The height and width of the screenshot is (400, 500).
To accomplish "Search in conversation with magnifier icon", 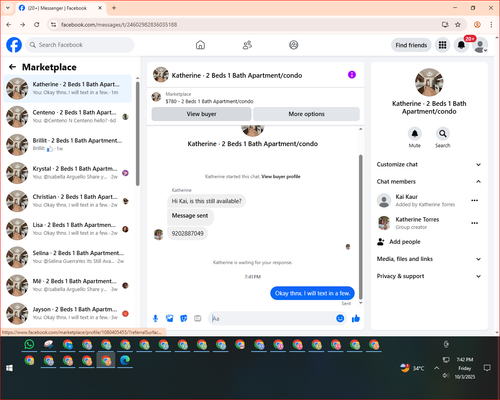I will coord(443,134).
